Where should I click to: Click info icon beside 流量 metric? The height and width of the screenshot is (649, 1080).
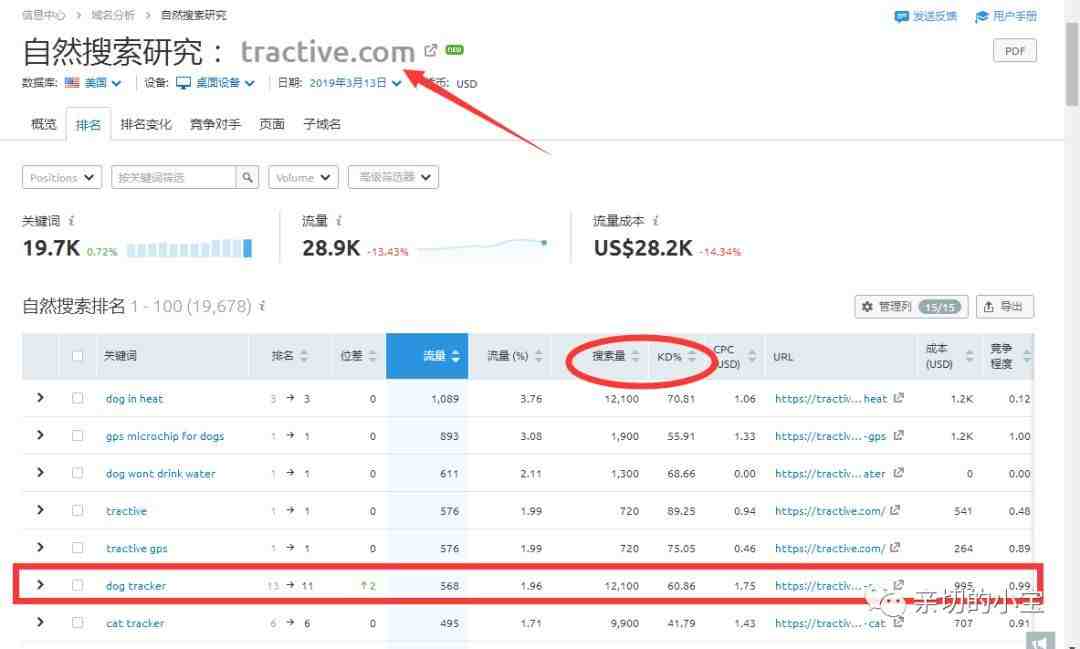(x=339, y=220)
